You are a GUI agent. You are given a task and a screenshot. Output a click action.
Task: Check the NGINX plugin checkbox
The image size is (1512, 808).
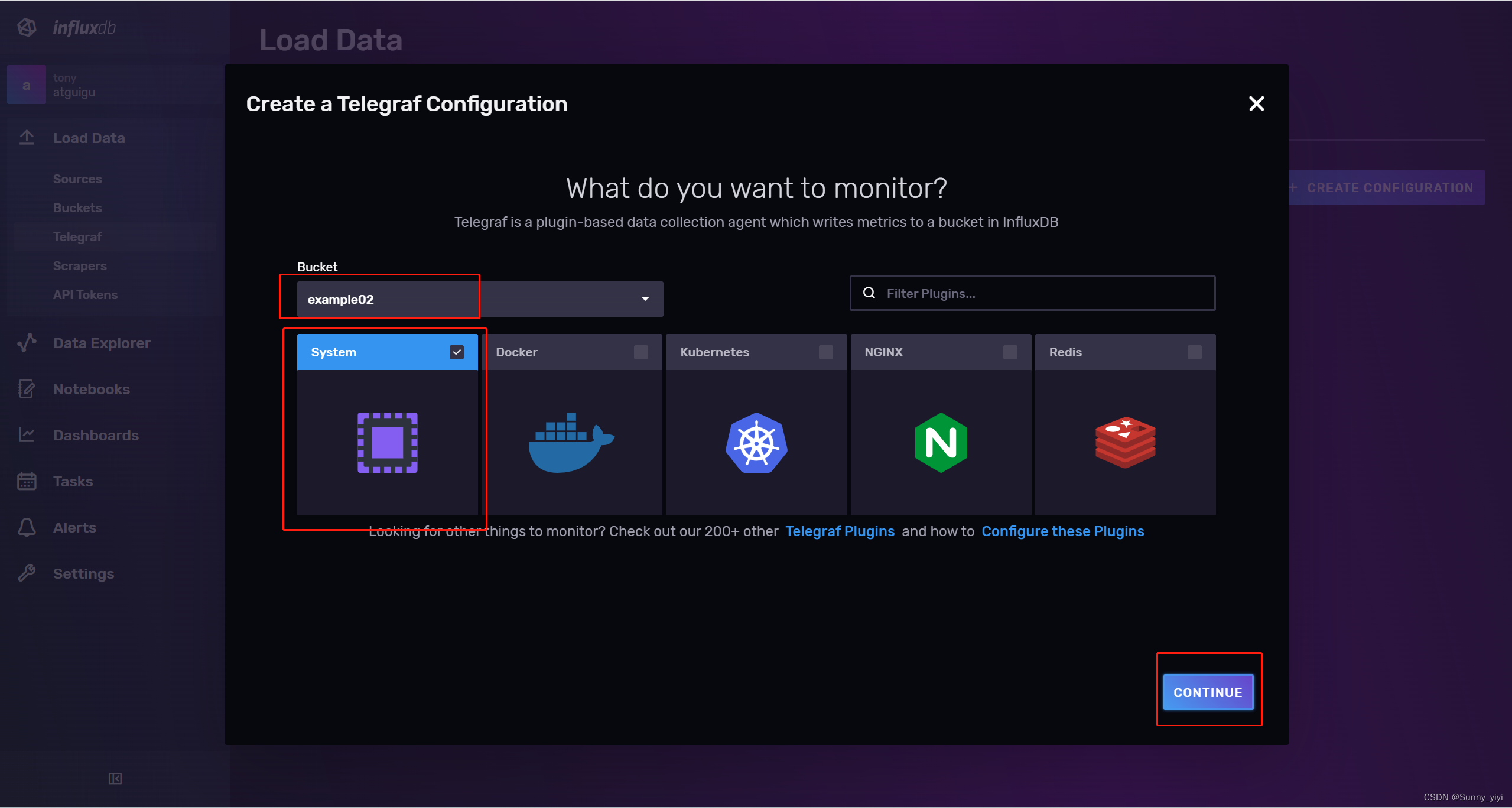tap(1010, 352)
